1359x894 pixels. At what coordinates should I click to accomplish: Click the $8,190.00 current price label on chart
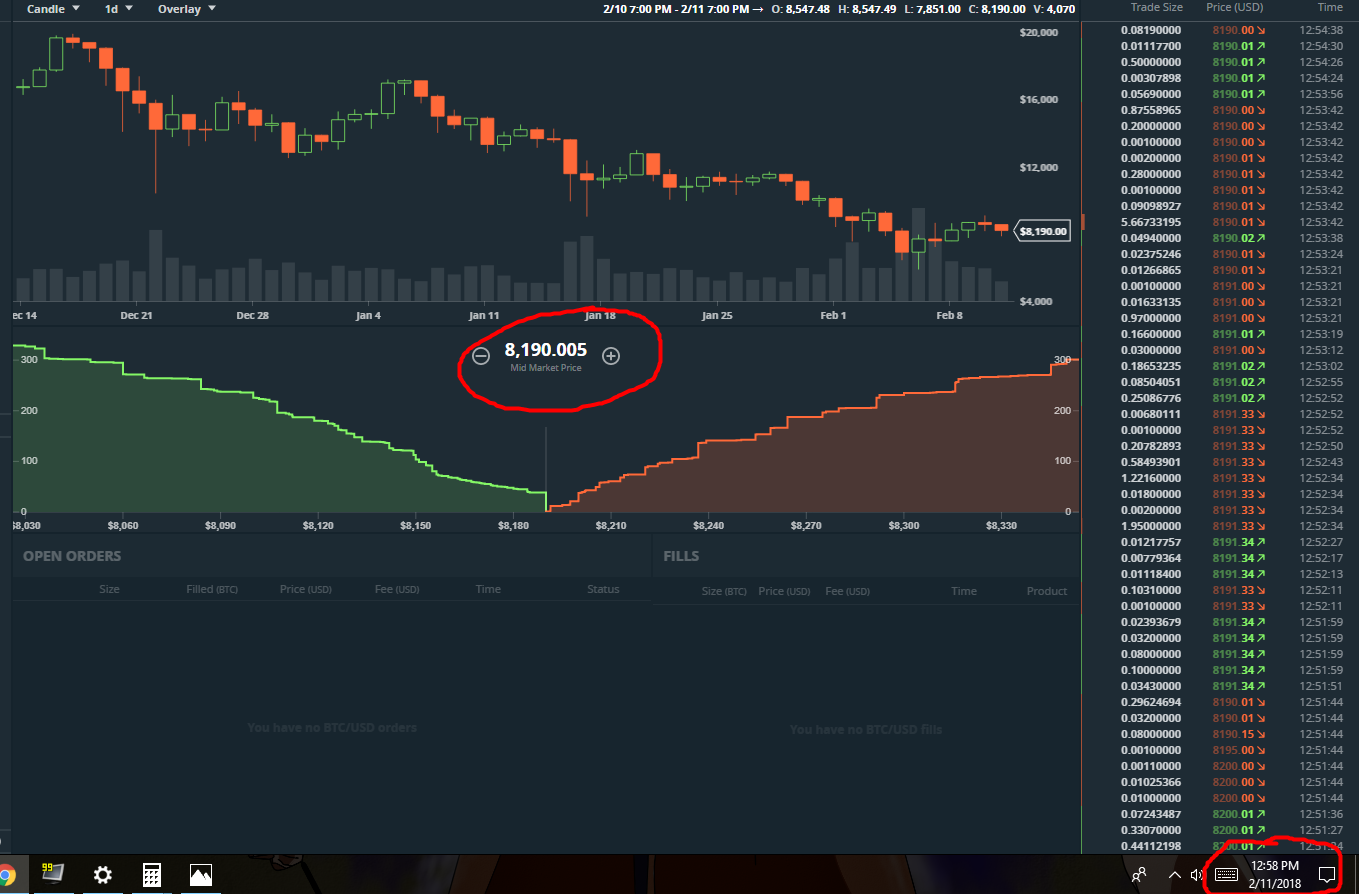1043,231
